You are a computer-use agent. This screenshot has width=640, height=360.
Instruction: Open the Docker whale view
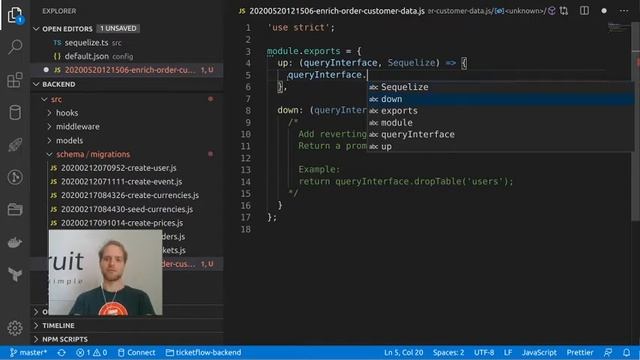[15, 242]
